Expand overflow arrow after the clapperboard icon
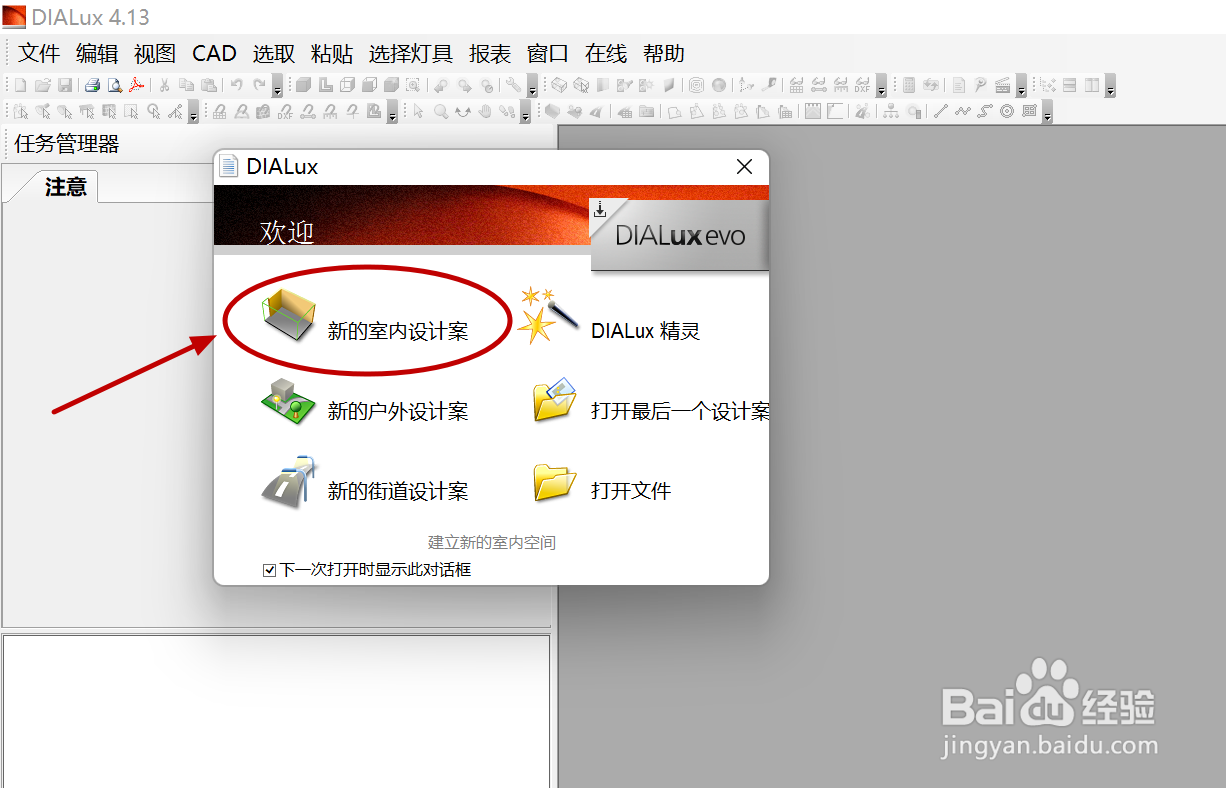1226x788 pixels. click(1021, 86)
